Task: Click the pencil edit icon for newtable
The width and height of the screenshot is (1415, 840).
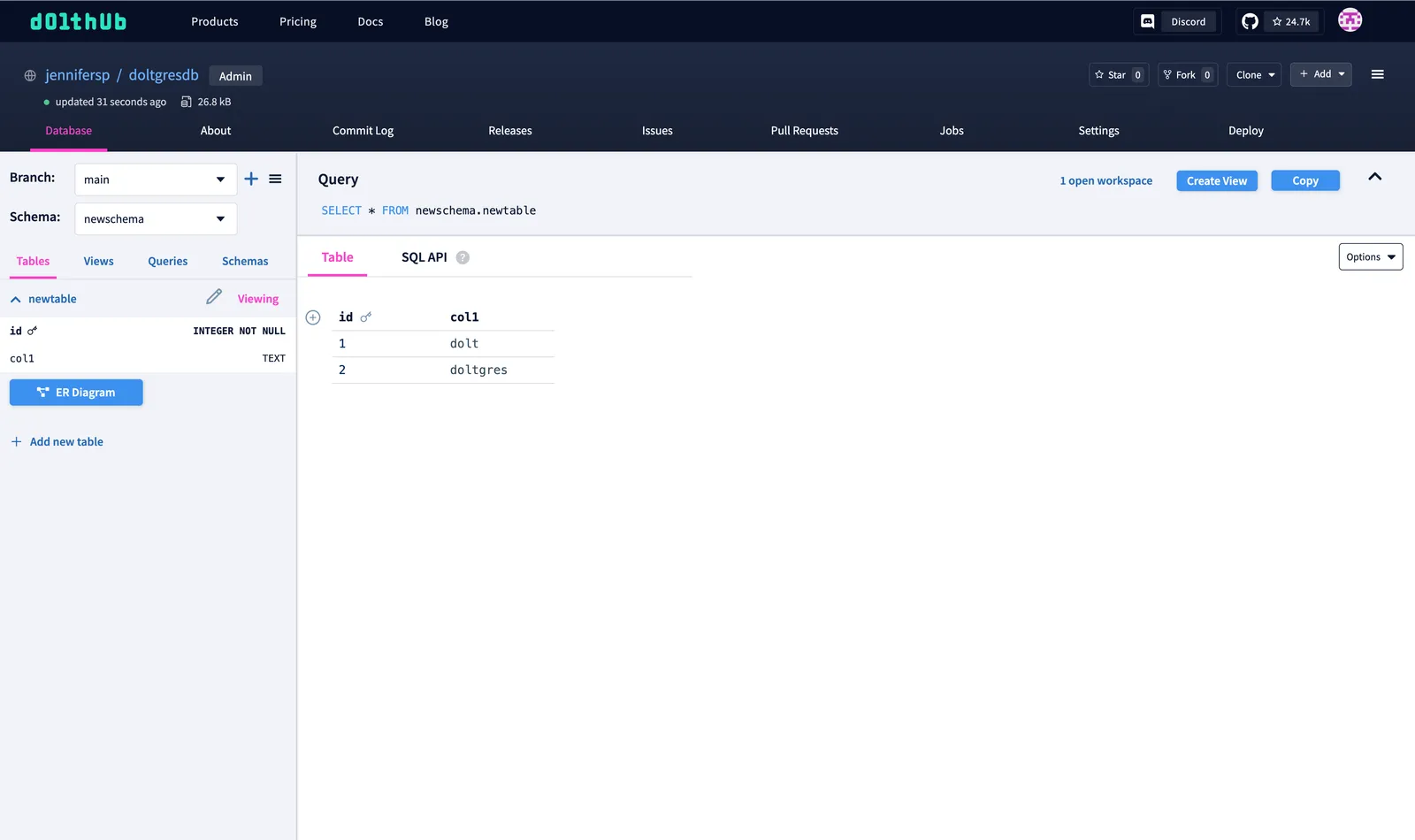Action: (x=214, y=297)
